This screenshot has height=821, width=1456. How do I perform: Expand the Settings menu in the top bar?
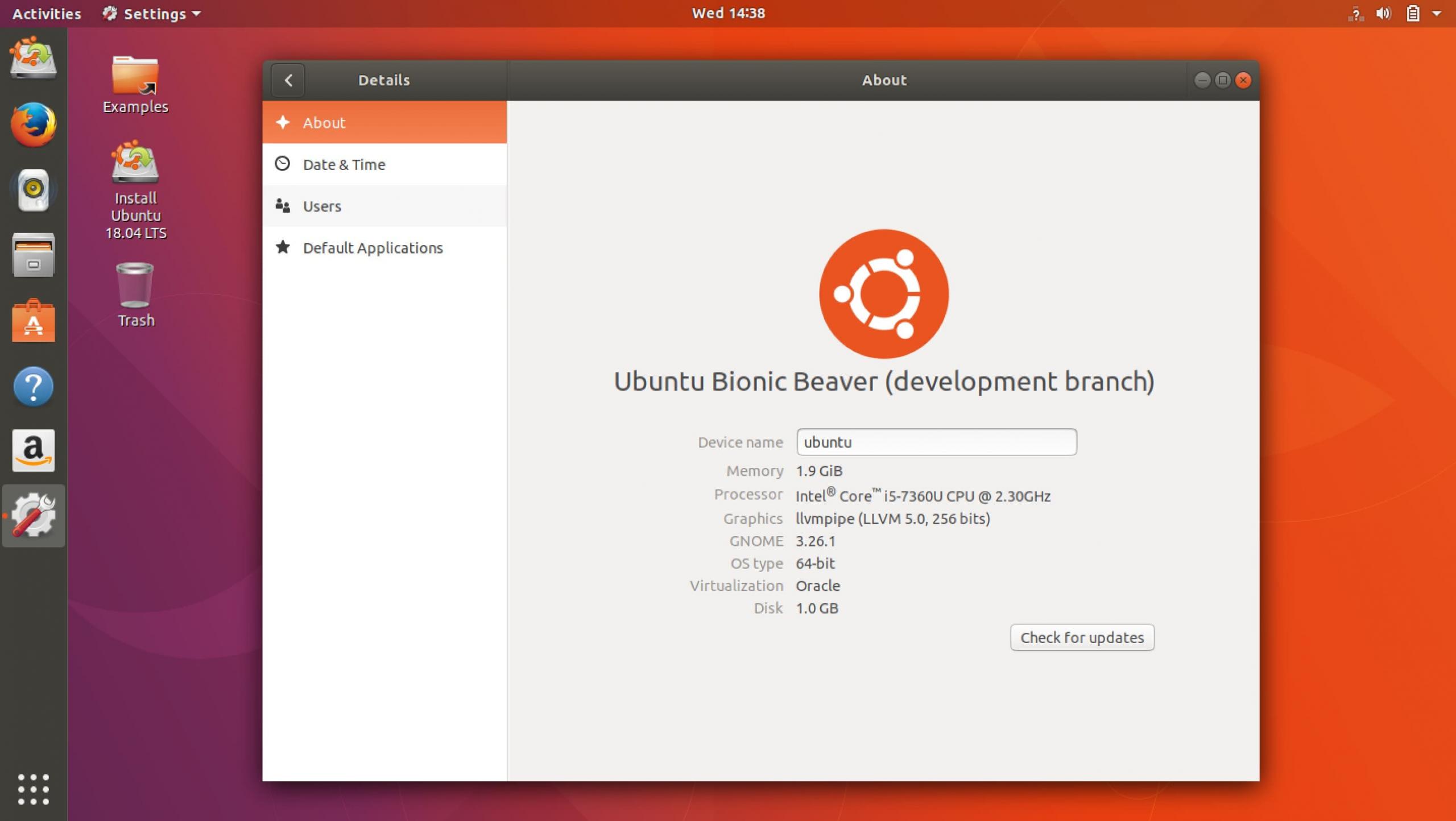[151, 13]
